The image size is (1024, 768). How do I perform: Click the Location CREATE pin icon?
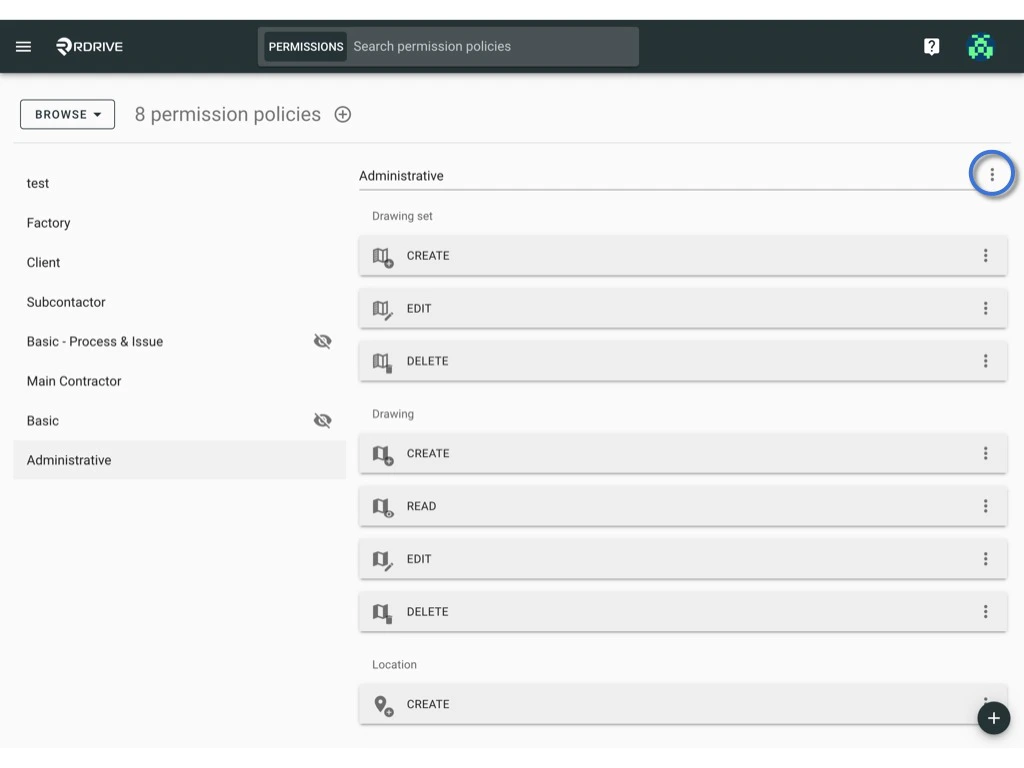pos(382,705)
